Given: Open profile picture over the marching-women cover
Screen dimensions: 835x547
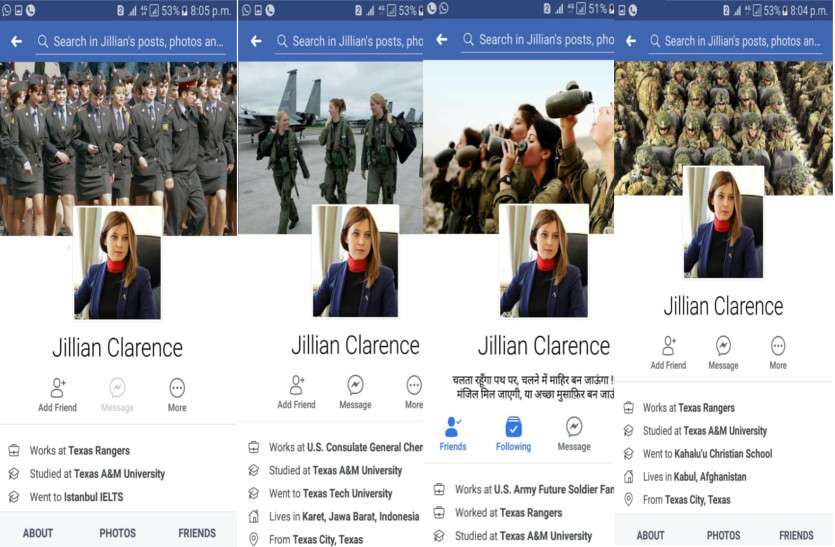Looking at the screenshot, I should [x=117, y=263].
